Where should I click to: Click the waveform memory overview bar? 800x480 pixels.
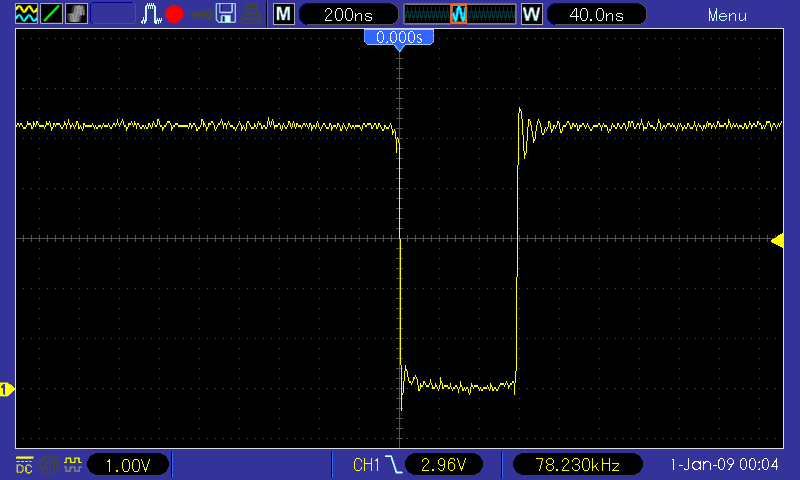click(459, 14)
